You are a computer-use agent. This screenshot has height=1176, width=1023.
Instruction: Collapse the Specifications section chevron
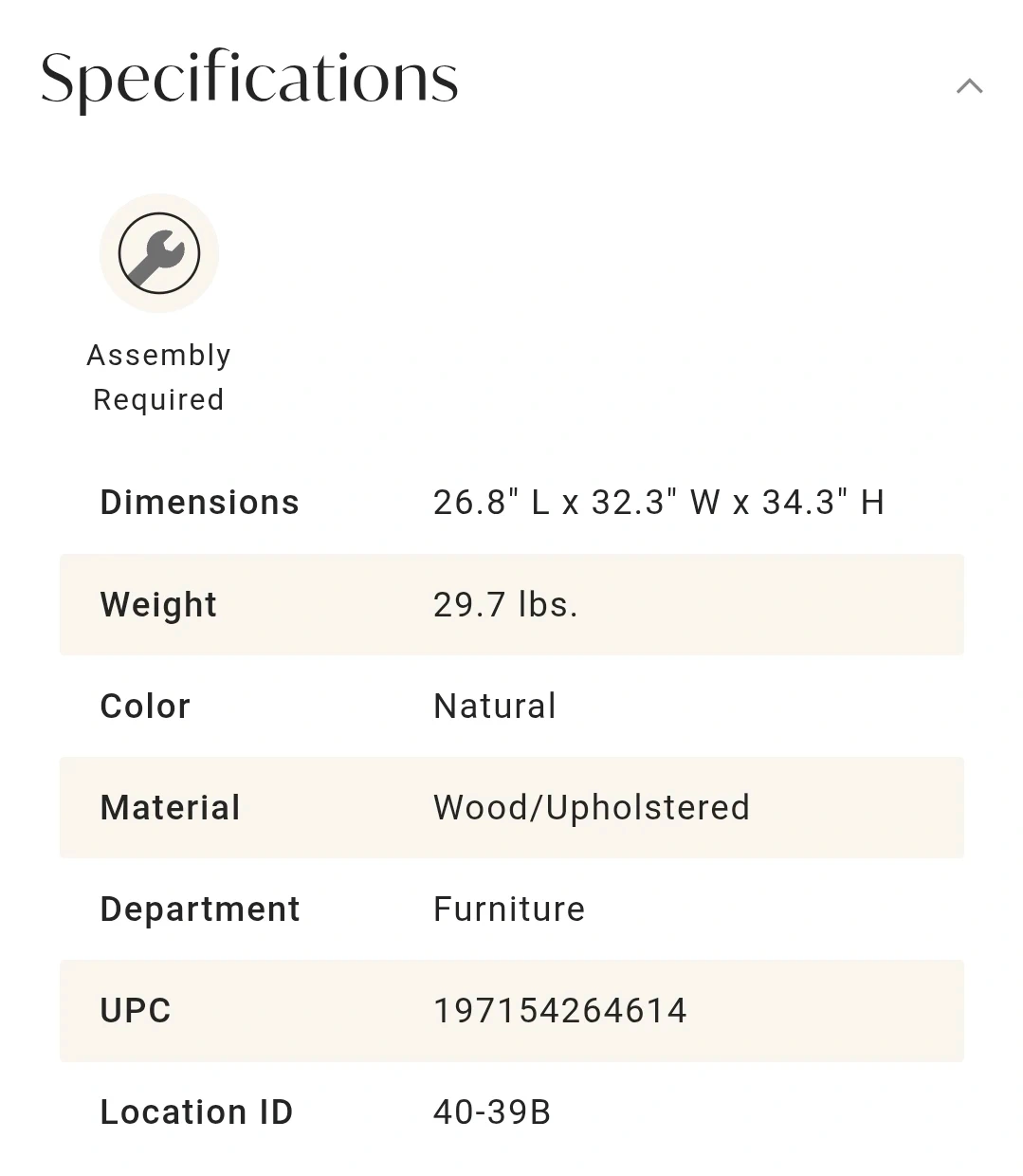969,86
